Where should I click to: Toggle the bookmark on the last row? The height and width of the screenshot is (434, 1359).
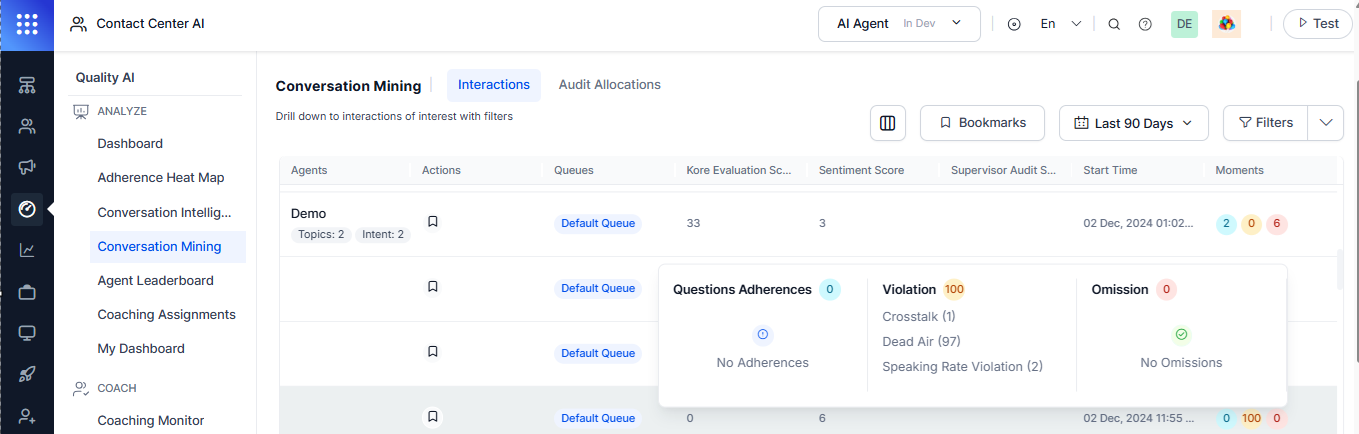433,417
